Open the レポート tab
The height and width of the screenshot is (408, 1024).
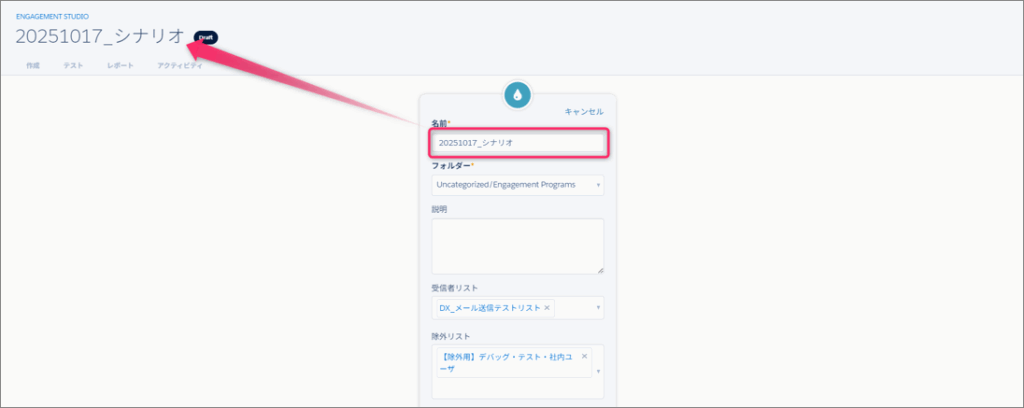tap(120, 65)
